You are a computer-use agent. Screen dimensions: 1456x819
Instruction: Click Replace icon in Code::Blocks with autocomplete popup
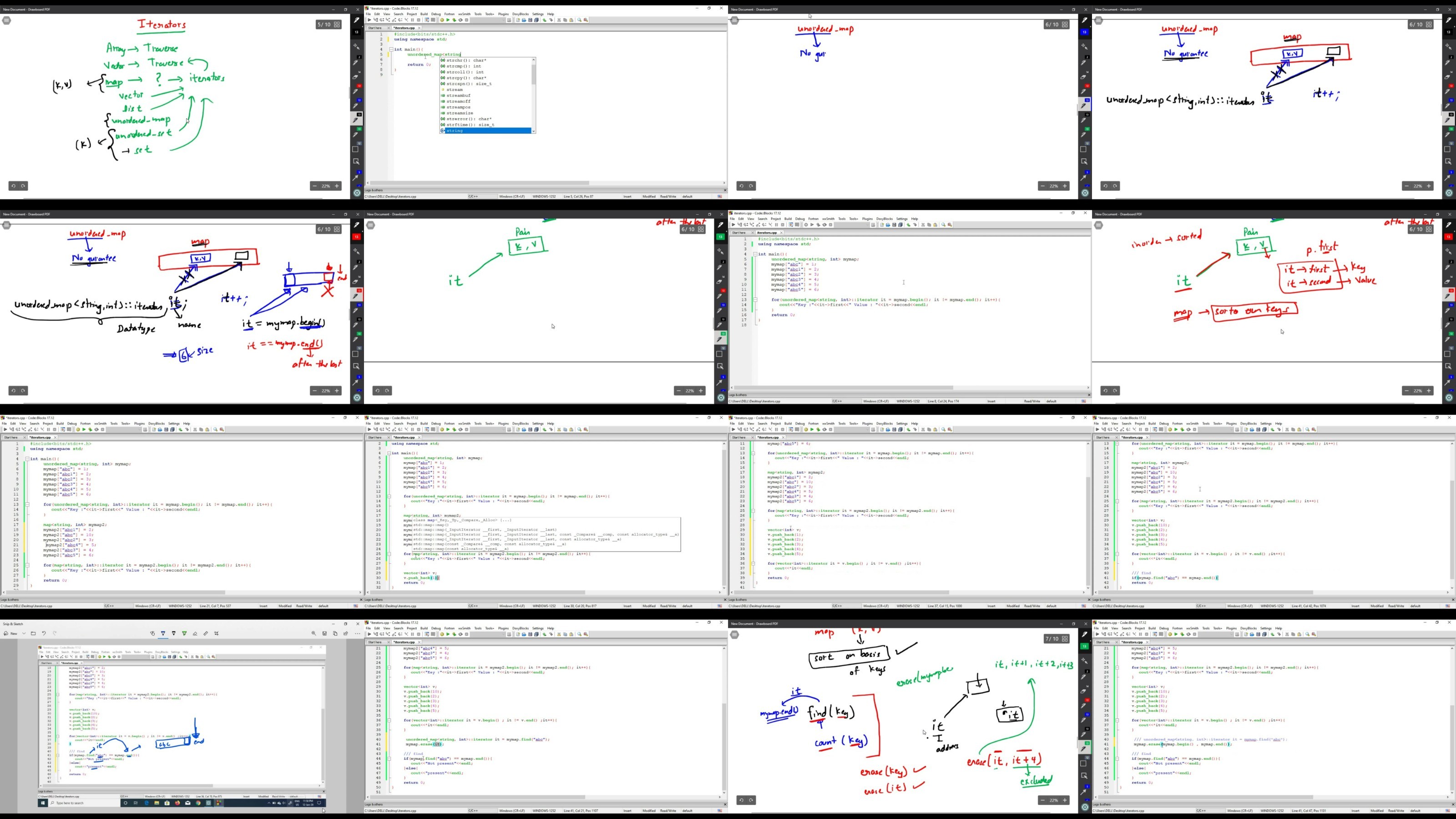(x=586, y=20)
